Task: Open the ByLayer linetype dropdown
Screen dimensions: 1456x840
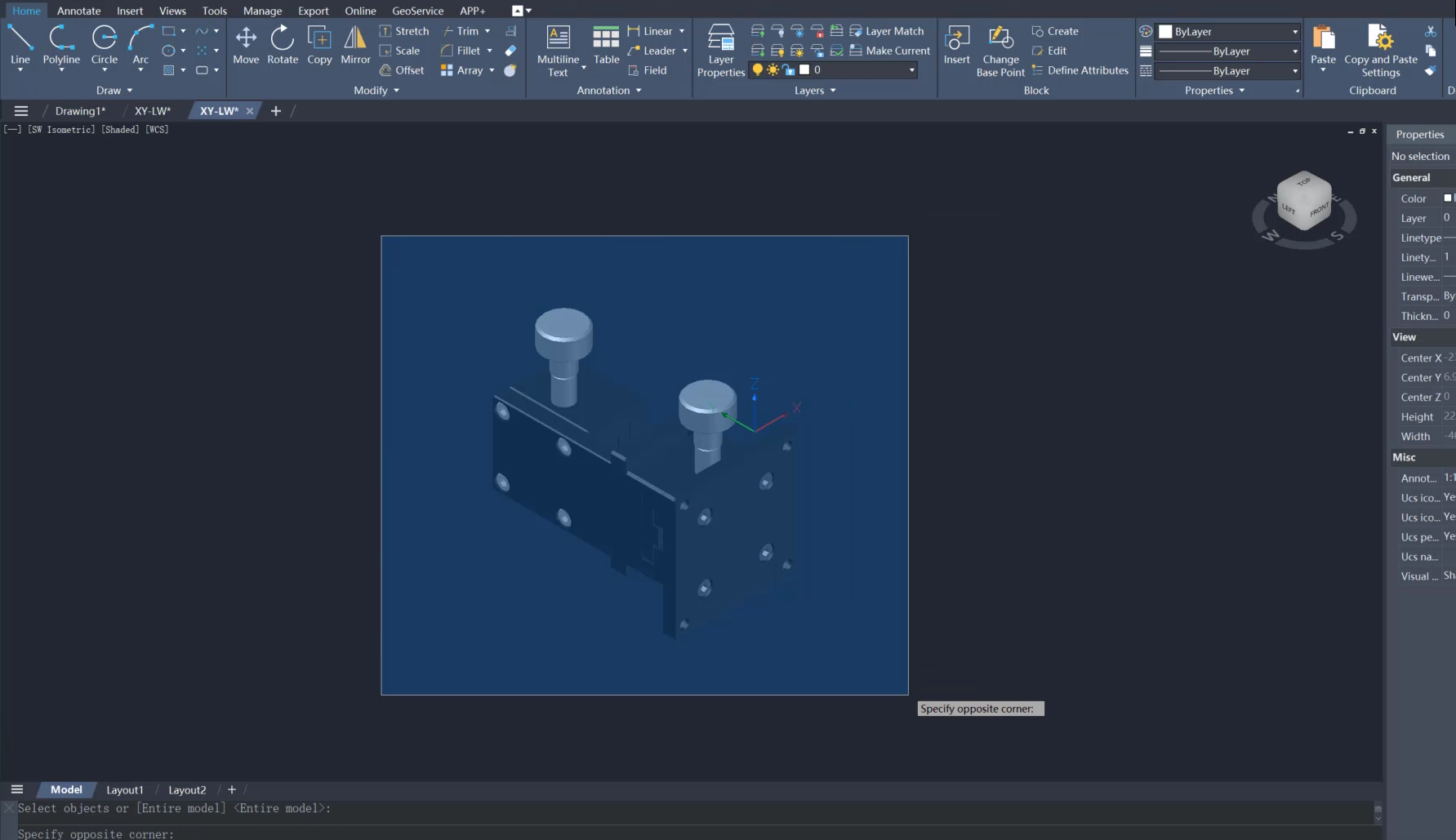Action: [x=1295, y=71]
